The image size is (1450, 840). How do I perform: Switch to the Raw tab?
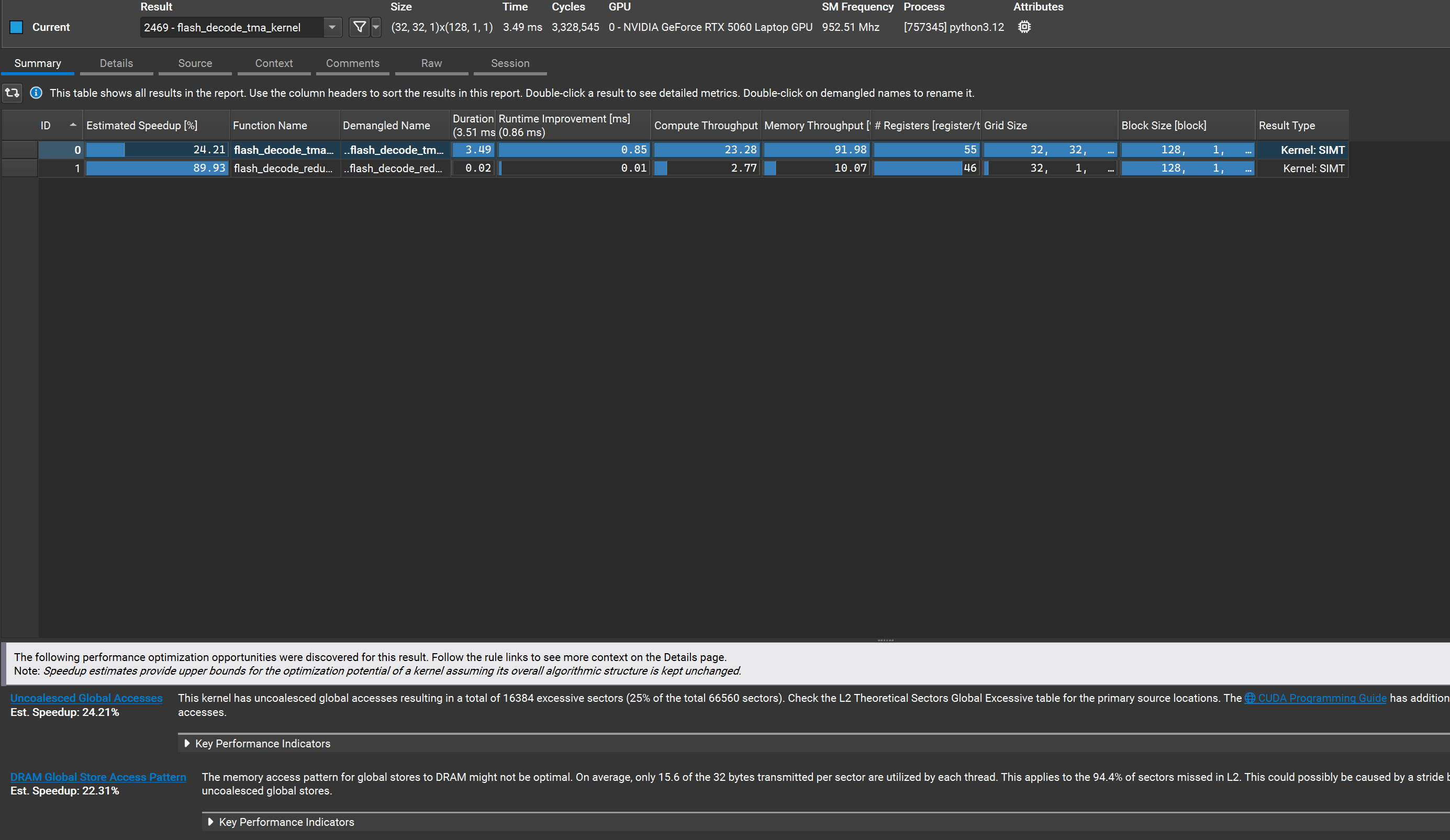click(x=431, y=63)
